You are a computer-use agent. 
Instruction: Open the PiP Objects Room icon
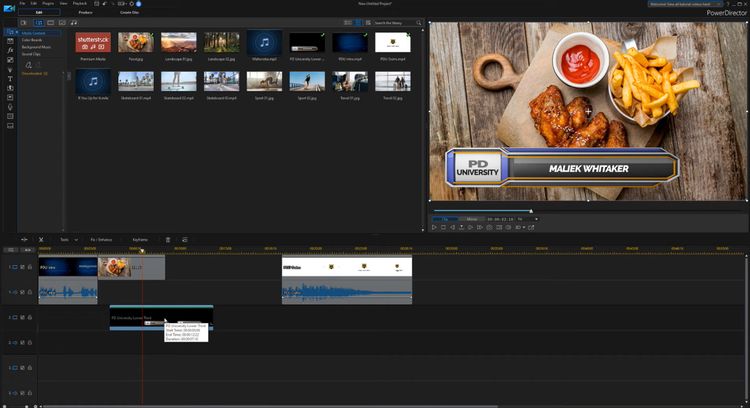click(x=10, y=60)
